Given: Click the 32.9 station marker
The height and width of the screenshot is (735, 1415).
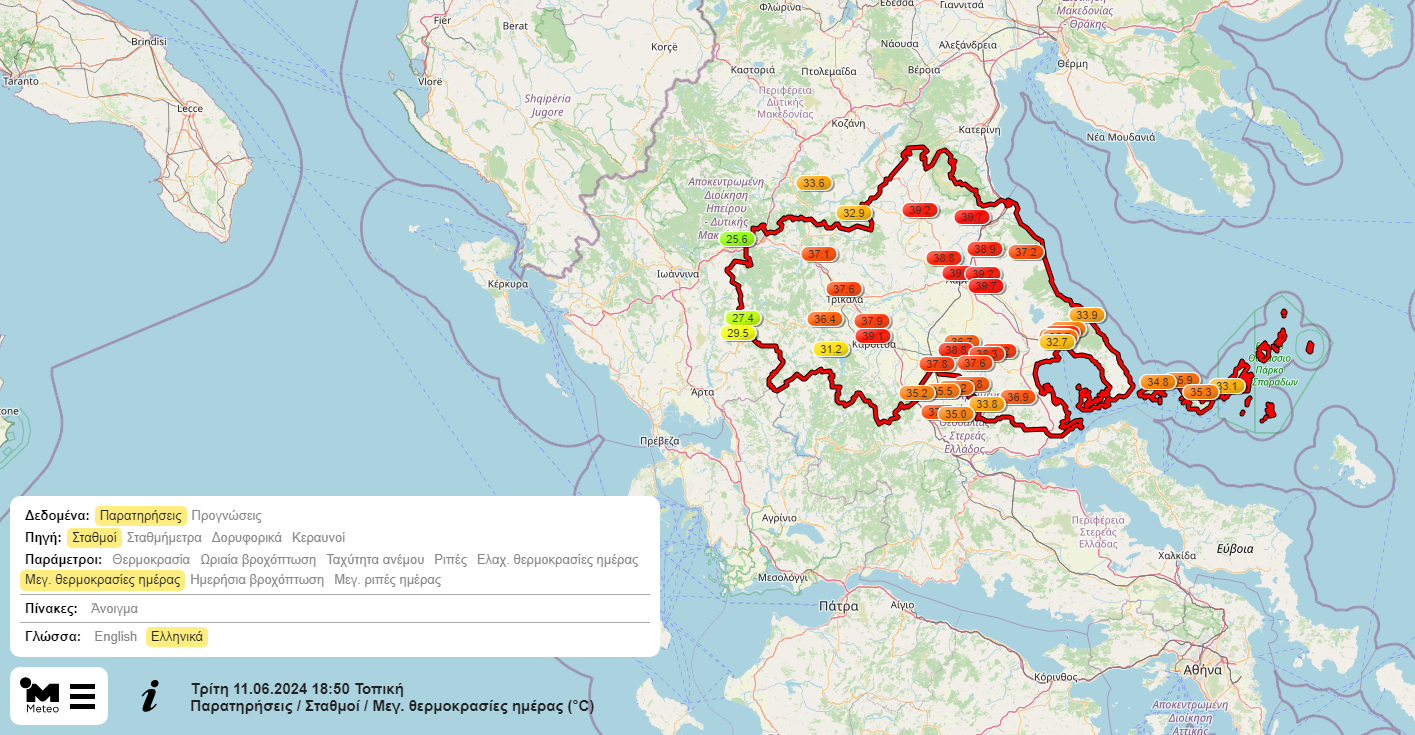Looking at the screenshot, I should tap(853, 214).
